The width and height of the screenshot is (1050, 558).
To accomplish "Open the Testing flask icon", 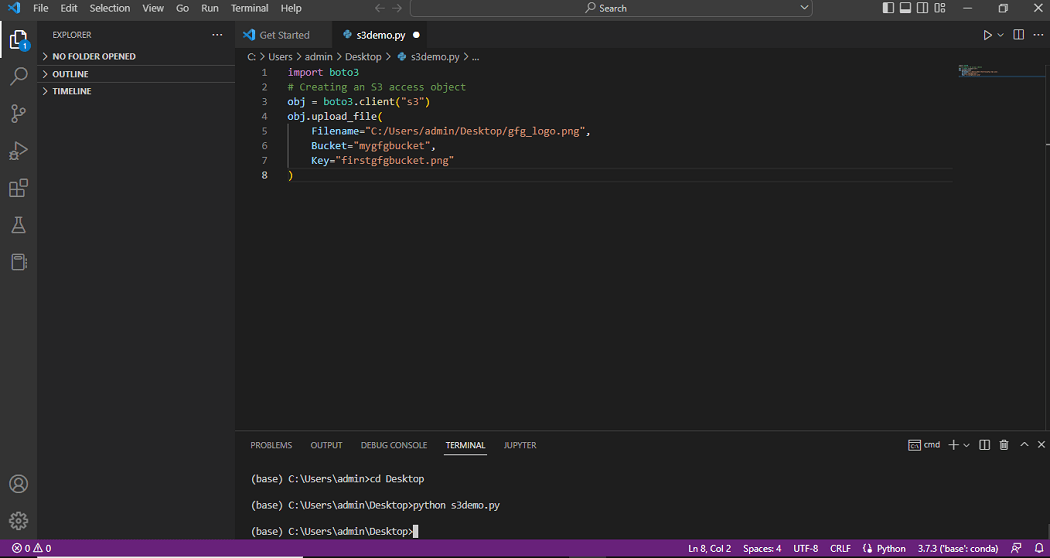I will (18, 225).
